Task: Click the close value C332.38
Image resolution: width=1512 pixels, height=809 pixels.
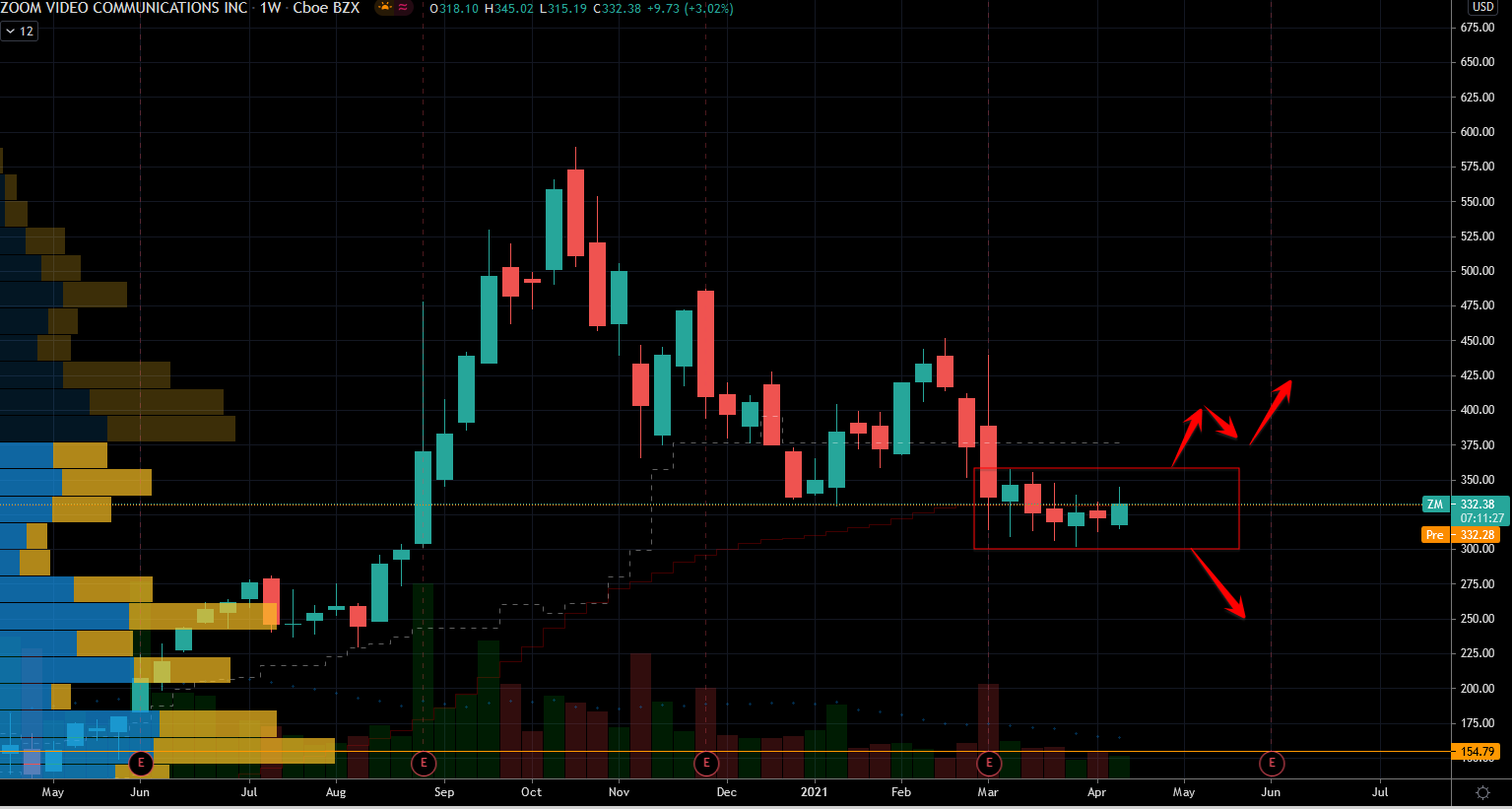Action: click(618, 9)
